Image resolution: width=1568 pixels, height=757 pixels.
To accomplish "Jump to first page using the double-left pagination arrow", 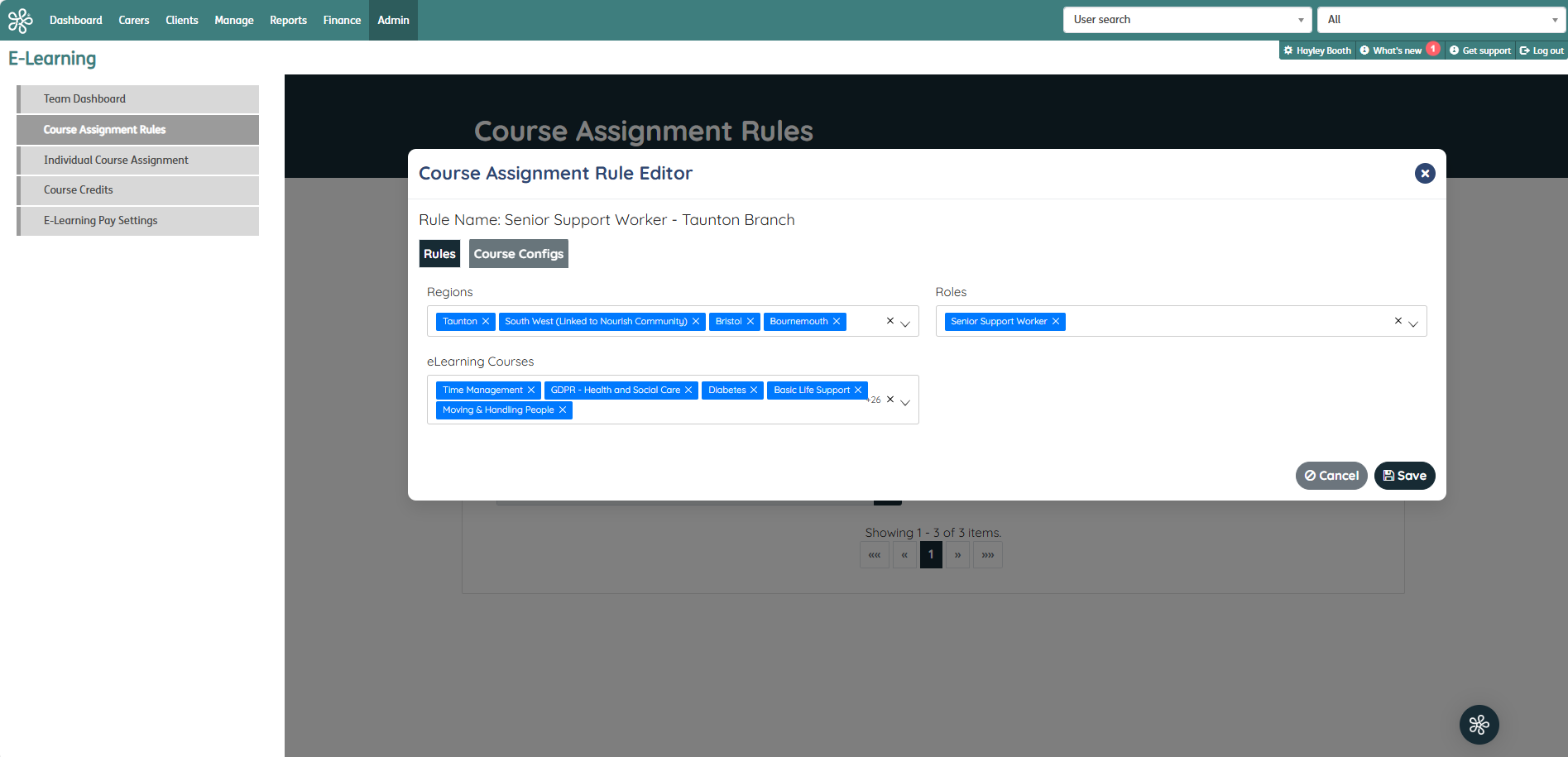I will pos(874,554).
